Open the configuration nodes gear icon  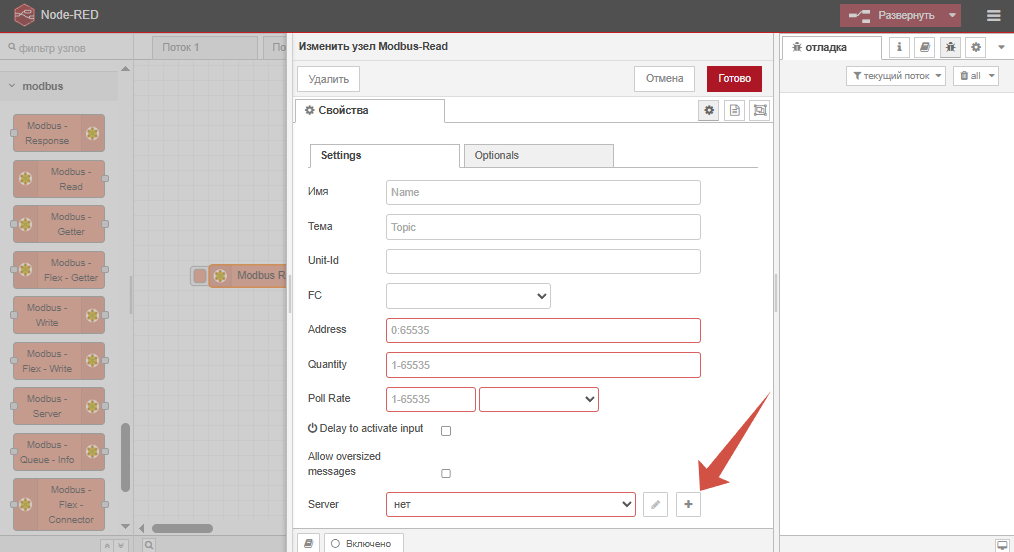coord(976,47)
